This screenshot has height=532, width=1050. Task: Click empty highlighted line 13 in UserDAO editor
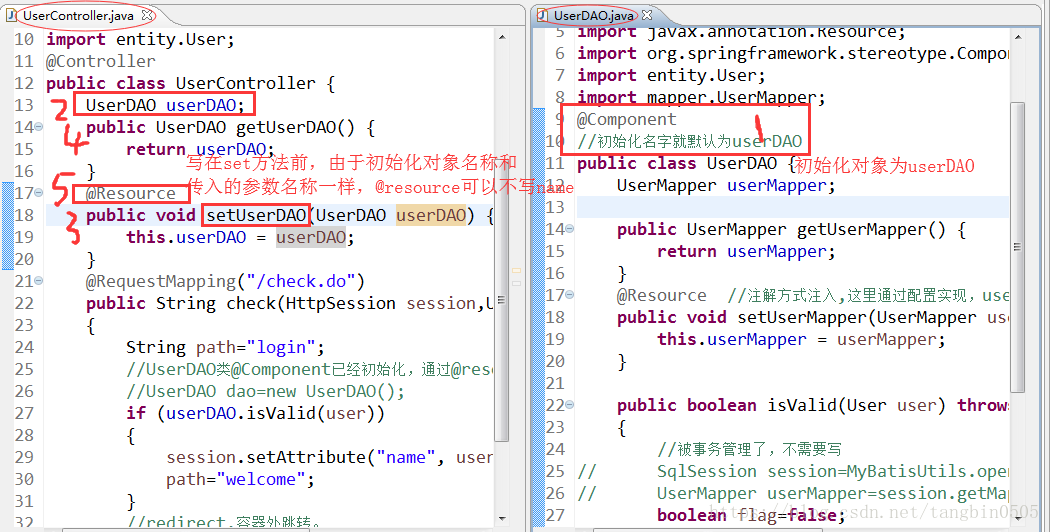coord(792,207)
